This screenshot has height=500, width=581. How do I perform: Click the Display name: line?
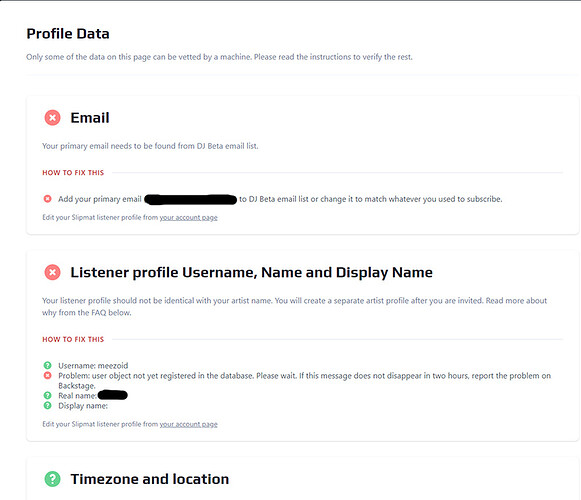click(x=83, y=406)
